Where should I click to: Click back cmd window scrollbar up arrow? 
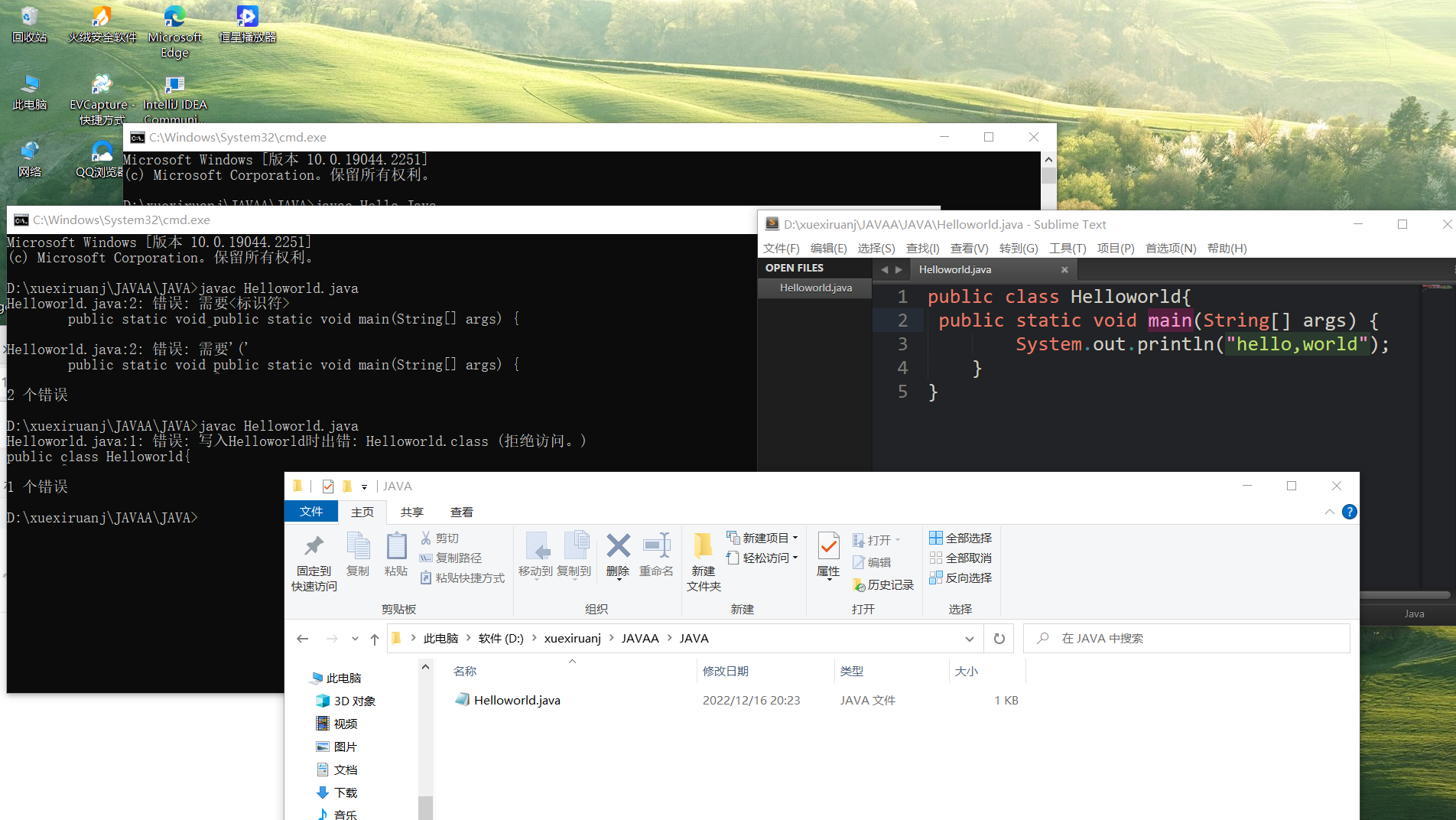point(1048,160)
